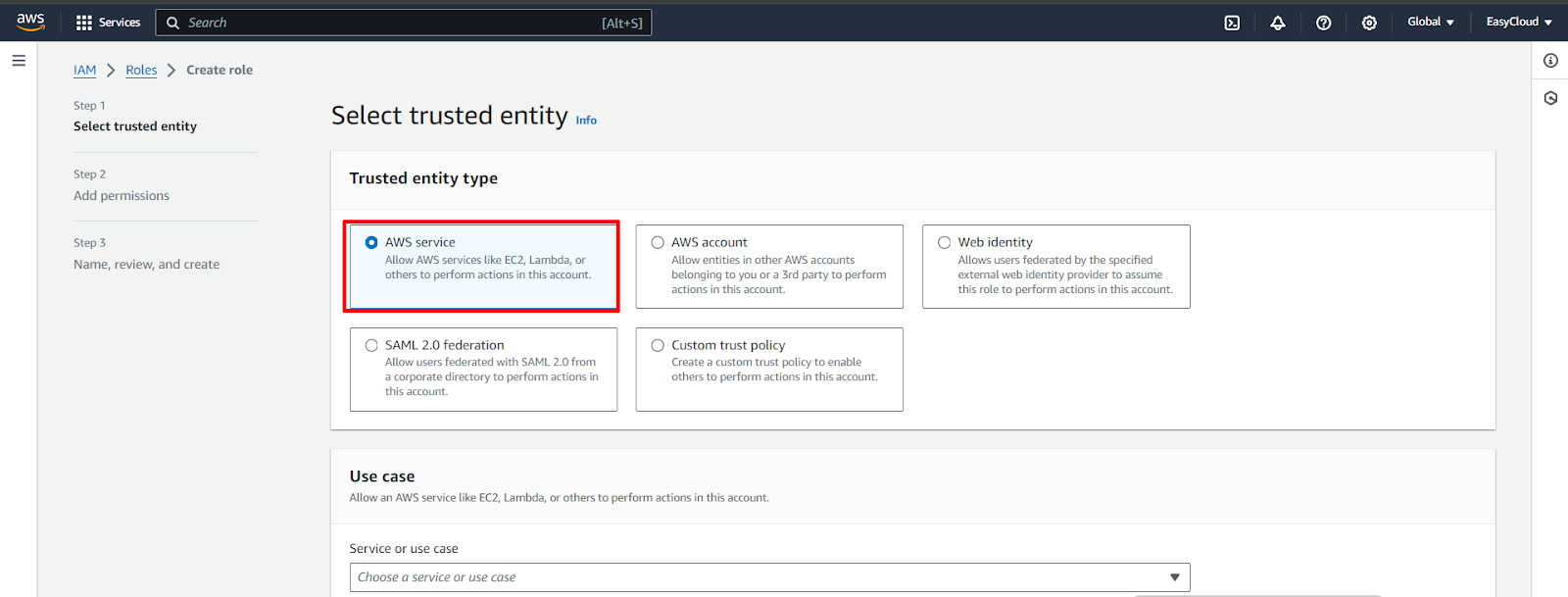1568x597 pixels.
Task: Open the EasyCloud account dropdown
Action: tap(1519, 22)
